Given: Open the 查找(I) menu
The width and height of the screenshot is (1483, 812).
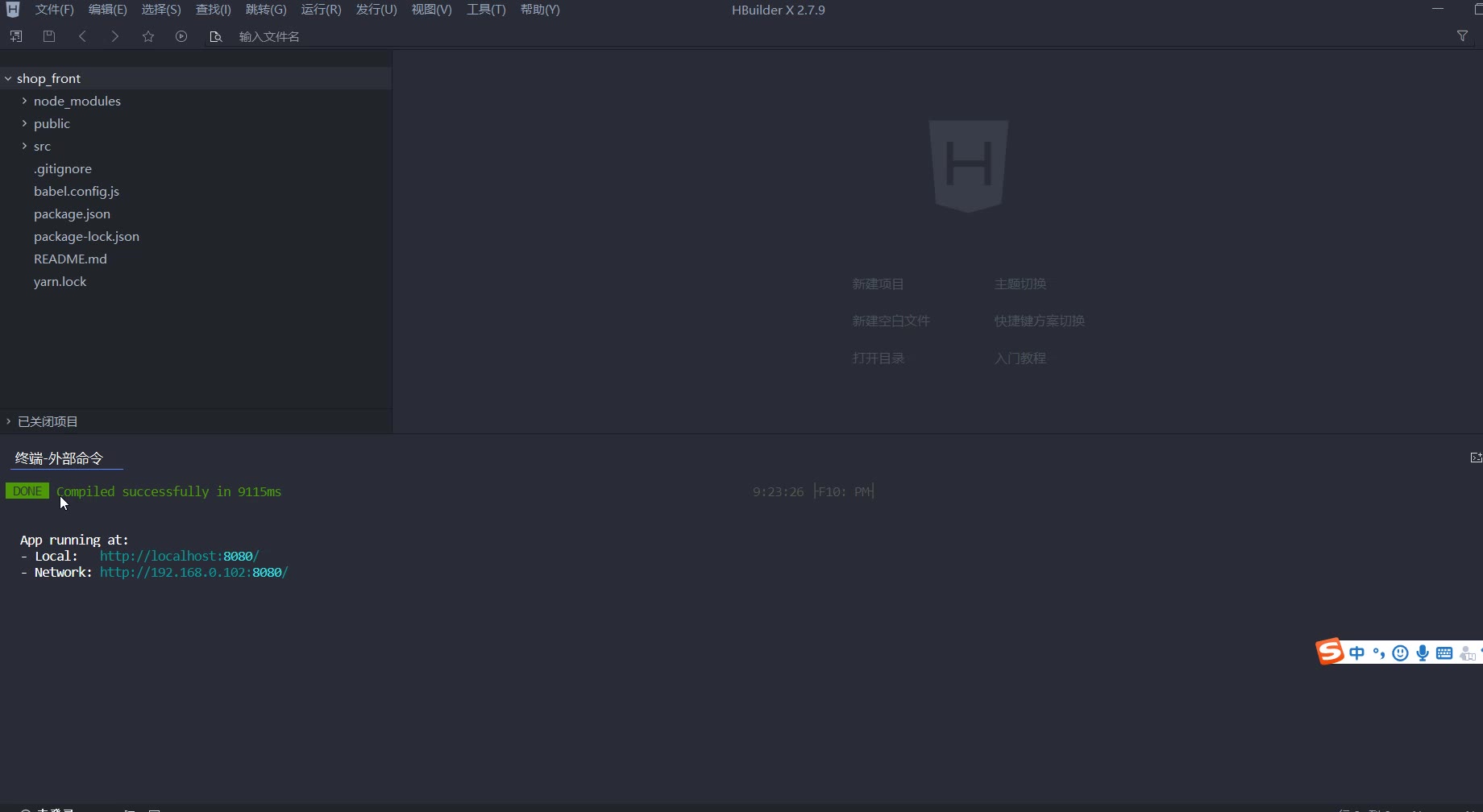Looking at the screenshot, I should tap(213, 10).
